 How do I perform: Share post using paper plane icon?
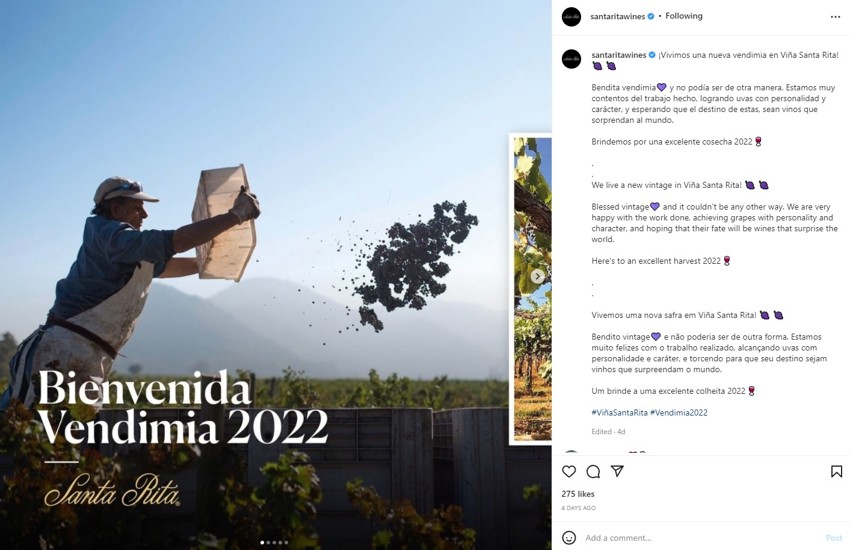coord(617,471)
